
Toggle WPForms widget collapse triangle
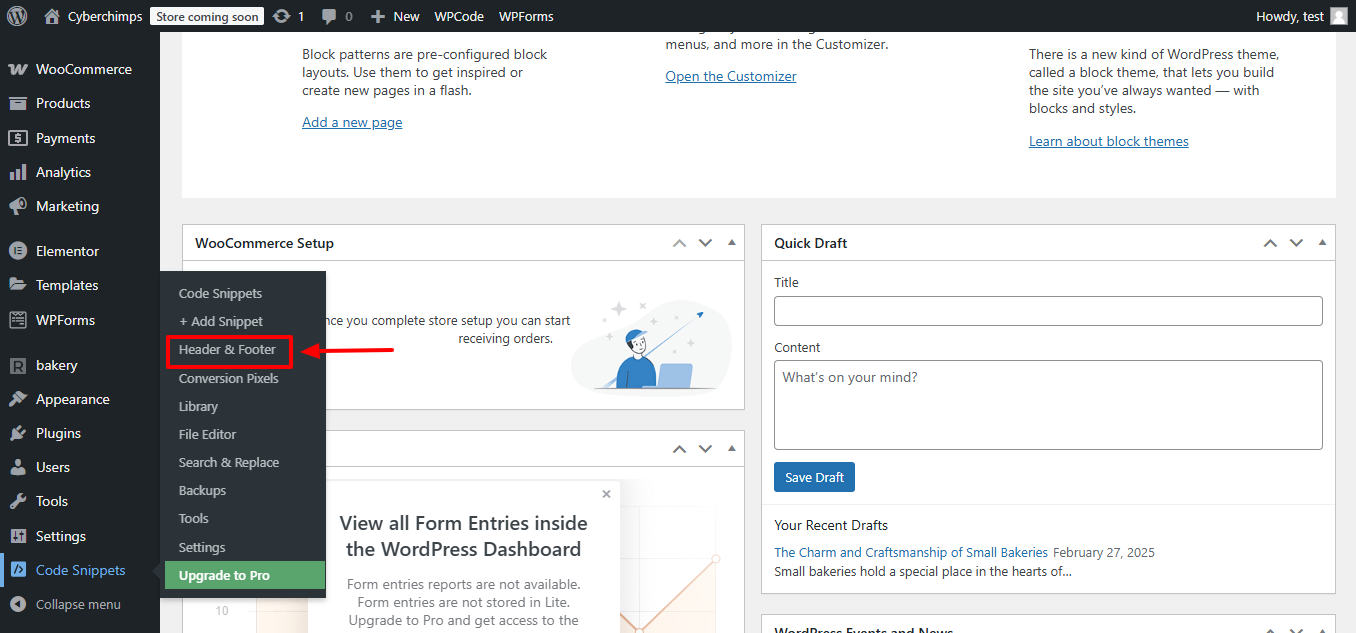coord(731,449)
